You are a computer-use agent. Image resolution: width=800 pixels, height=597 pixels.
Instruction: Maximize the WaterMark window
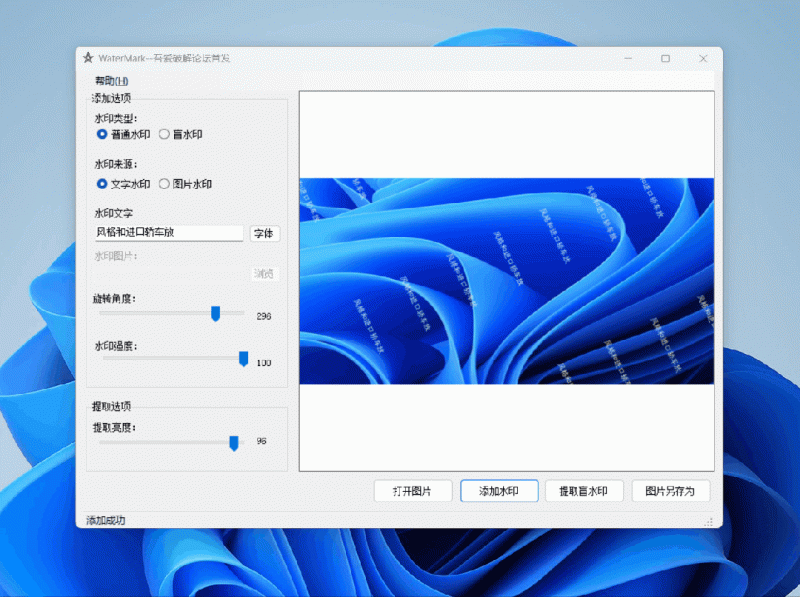665,58
